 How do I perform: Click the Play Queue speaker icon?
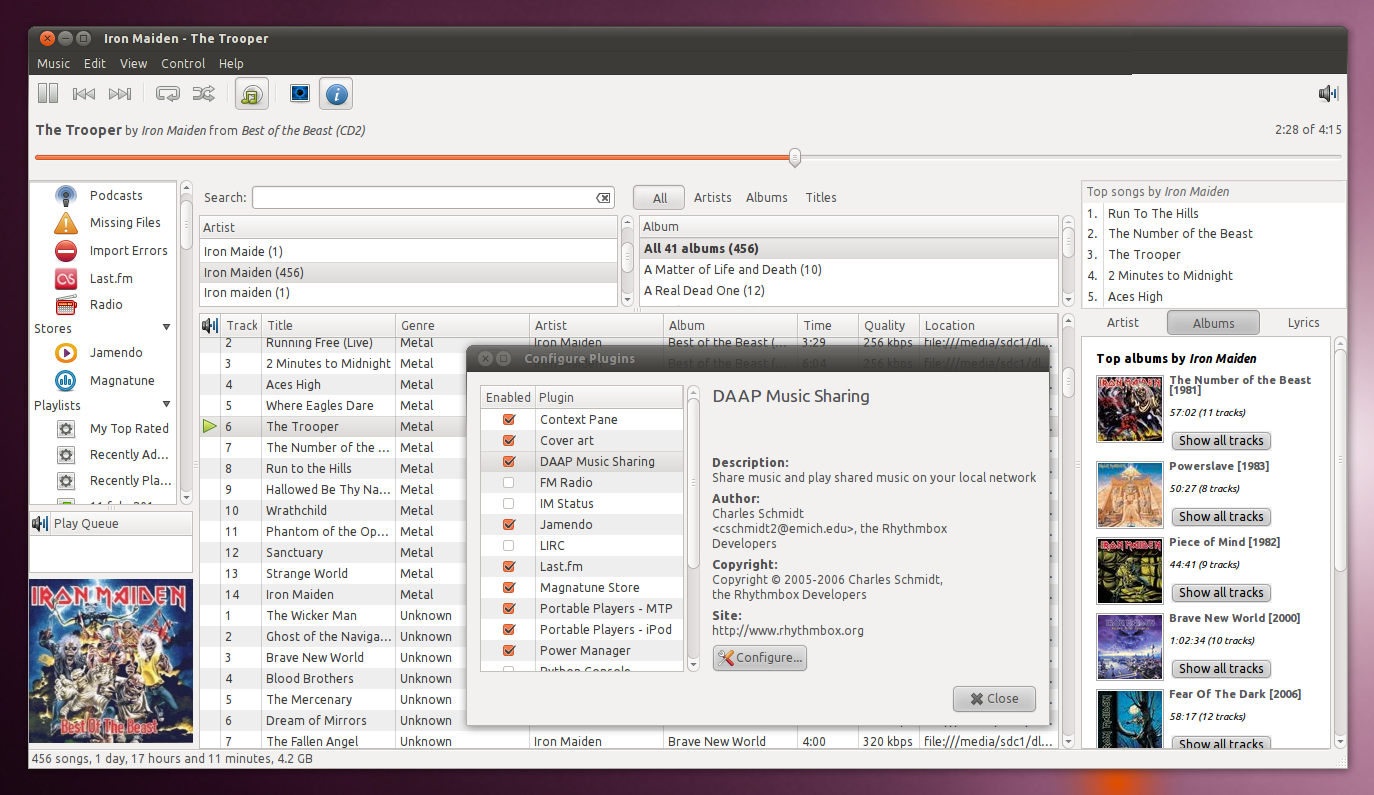tap(40, 524)
